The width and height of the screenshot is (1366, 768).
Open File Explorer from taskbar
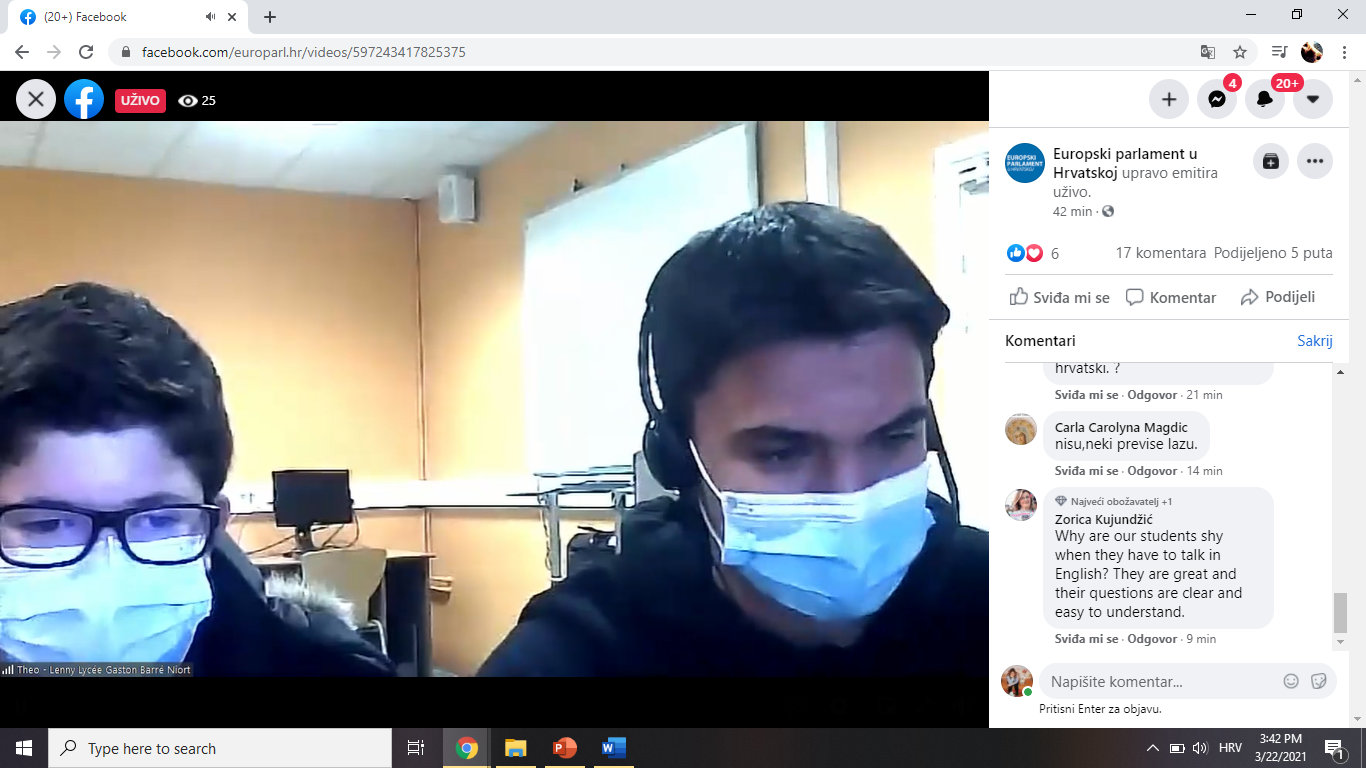coord(515,748)
